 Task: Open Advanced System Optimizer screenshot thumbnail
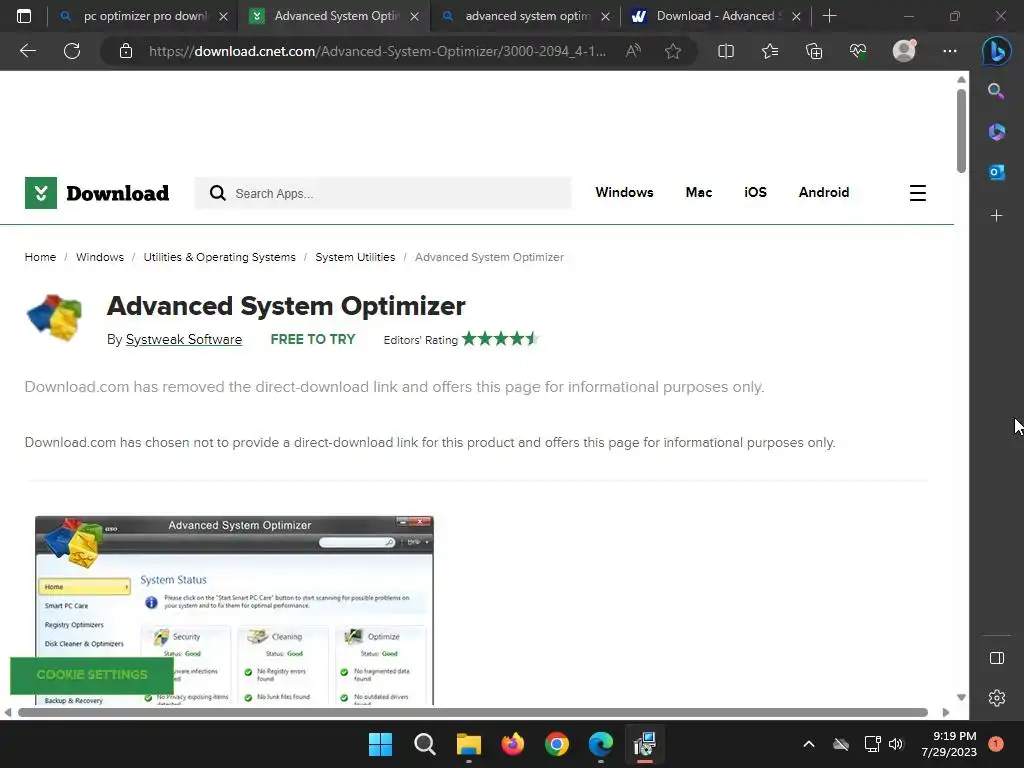[234, 610]
